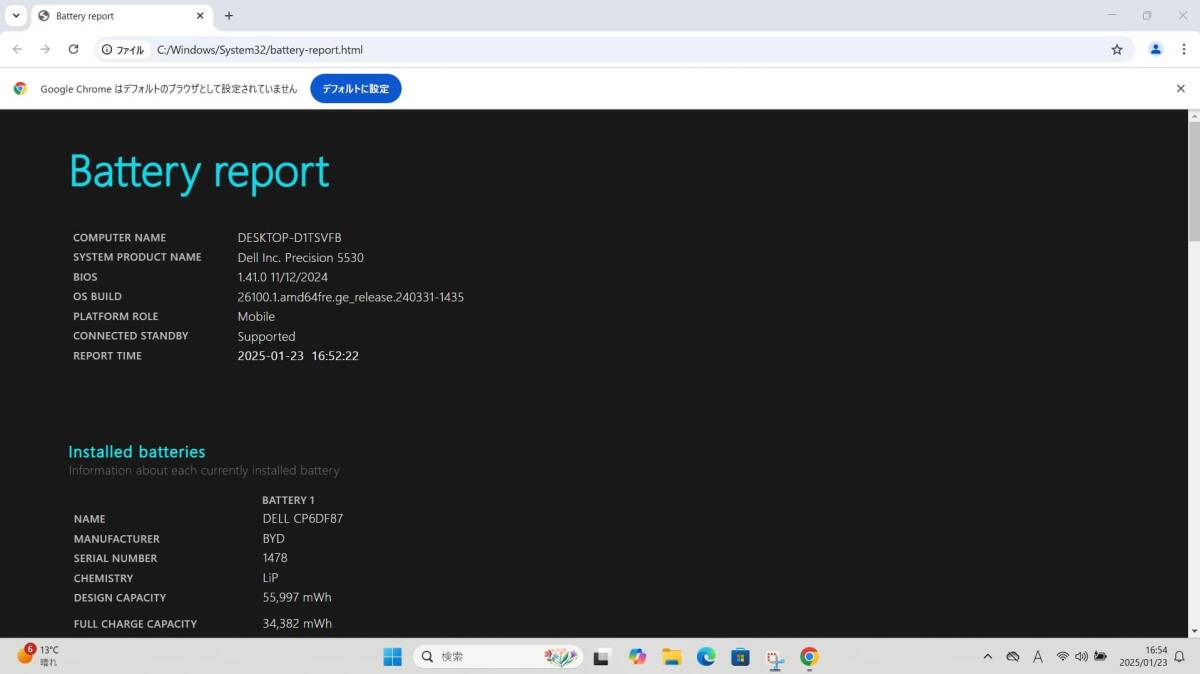Open the Windows Start menu

[x=392, y=656]
